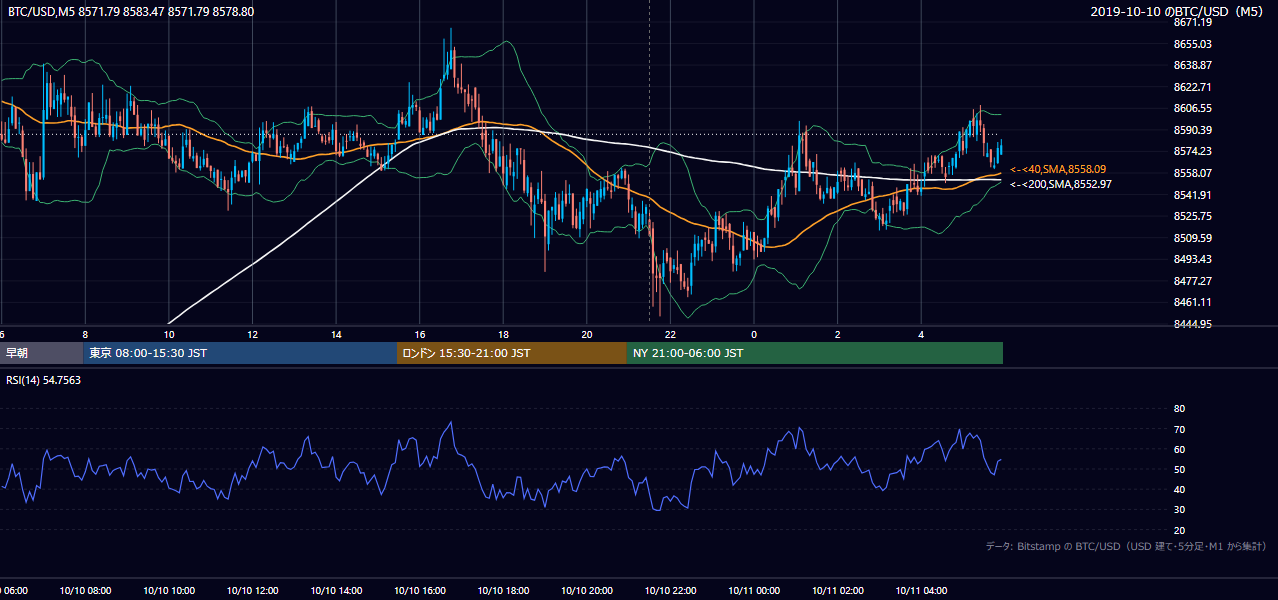Click the 10/11 00:00 time axis label

[753, 591]
